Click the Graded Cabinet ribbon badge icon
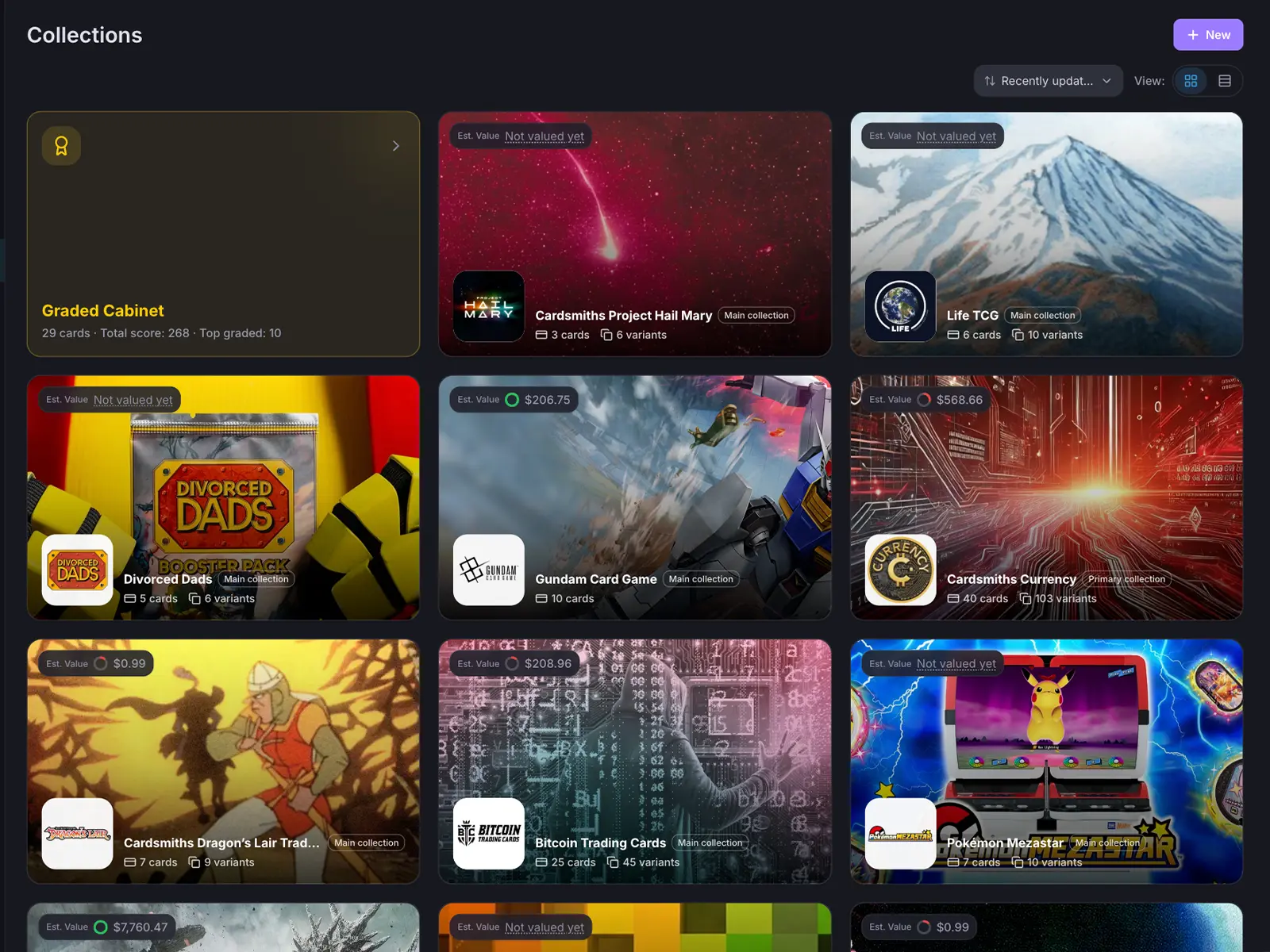Image resolution: width=1270 pixels, height=952 pixels. point(61,146)
